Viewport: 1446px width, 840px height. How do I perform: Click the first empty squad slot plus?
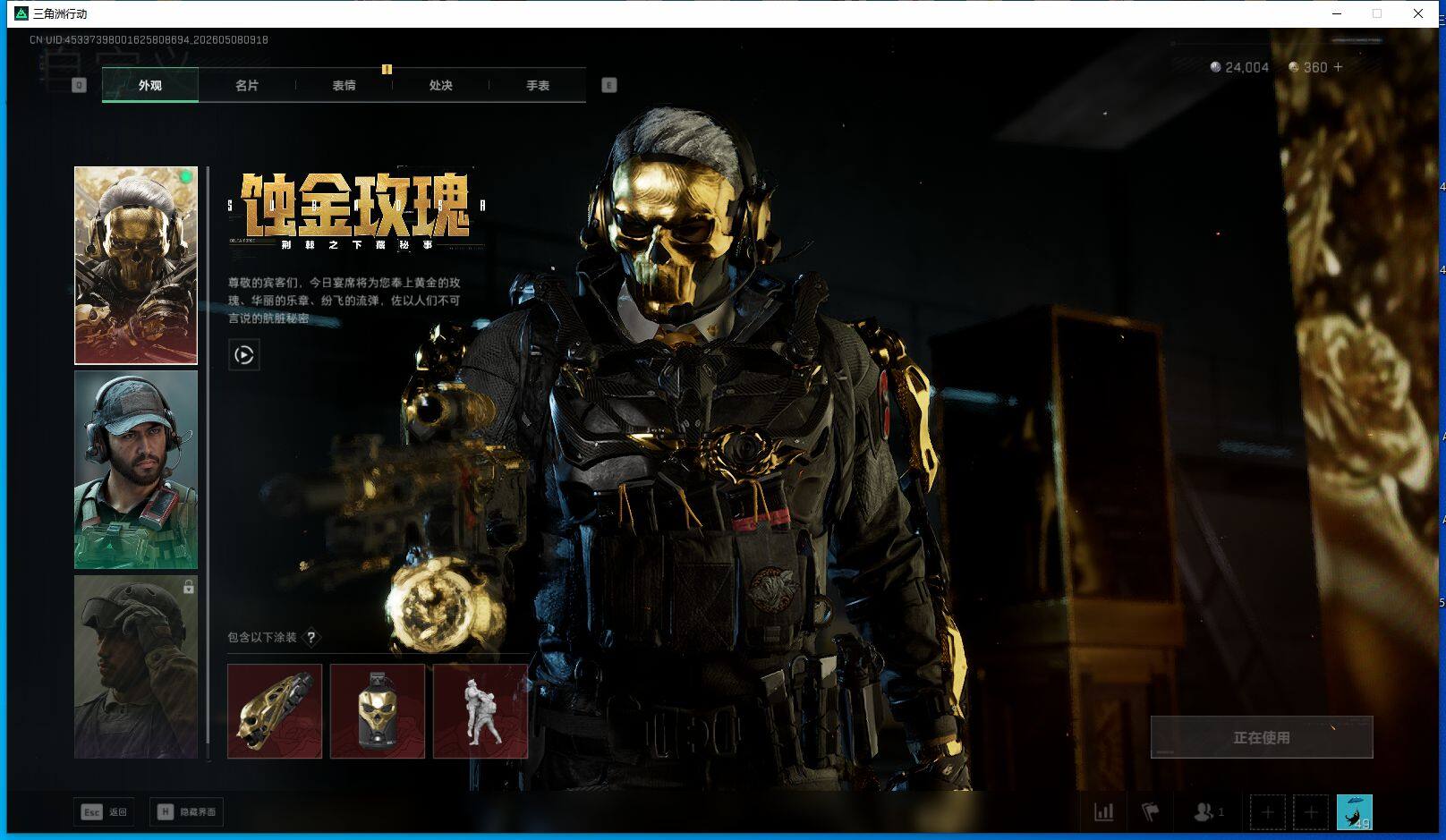(x=1267, y=812)
